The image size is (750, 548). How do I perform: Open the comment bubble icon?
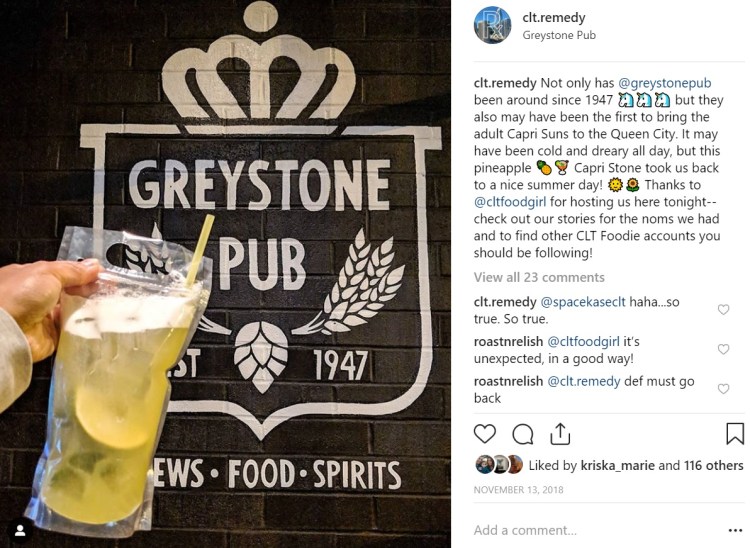(x=523, y=434)
